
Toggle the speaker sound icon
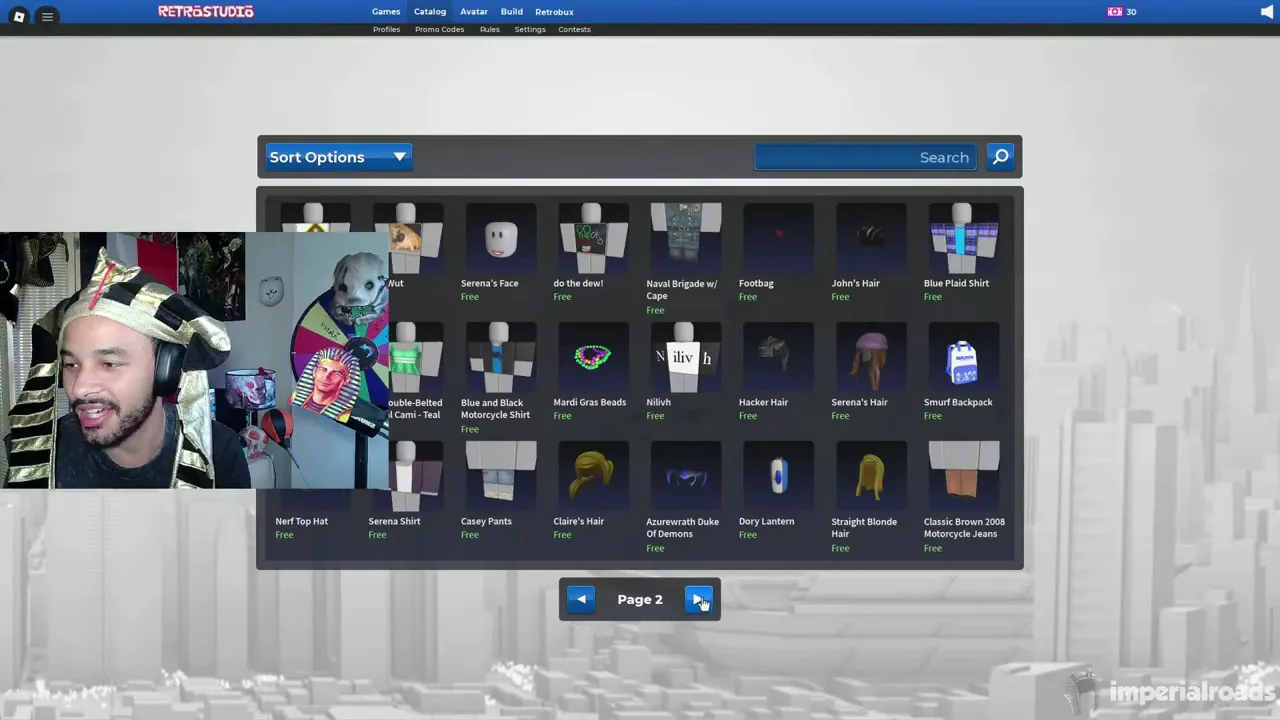[x=1266, y=12]
